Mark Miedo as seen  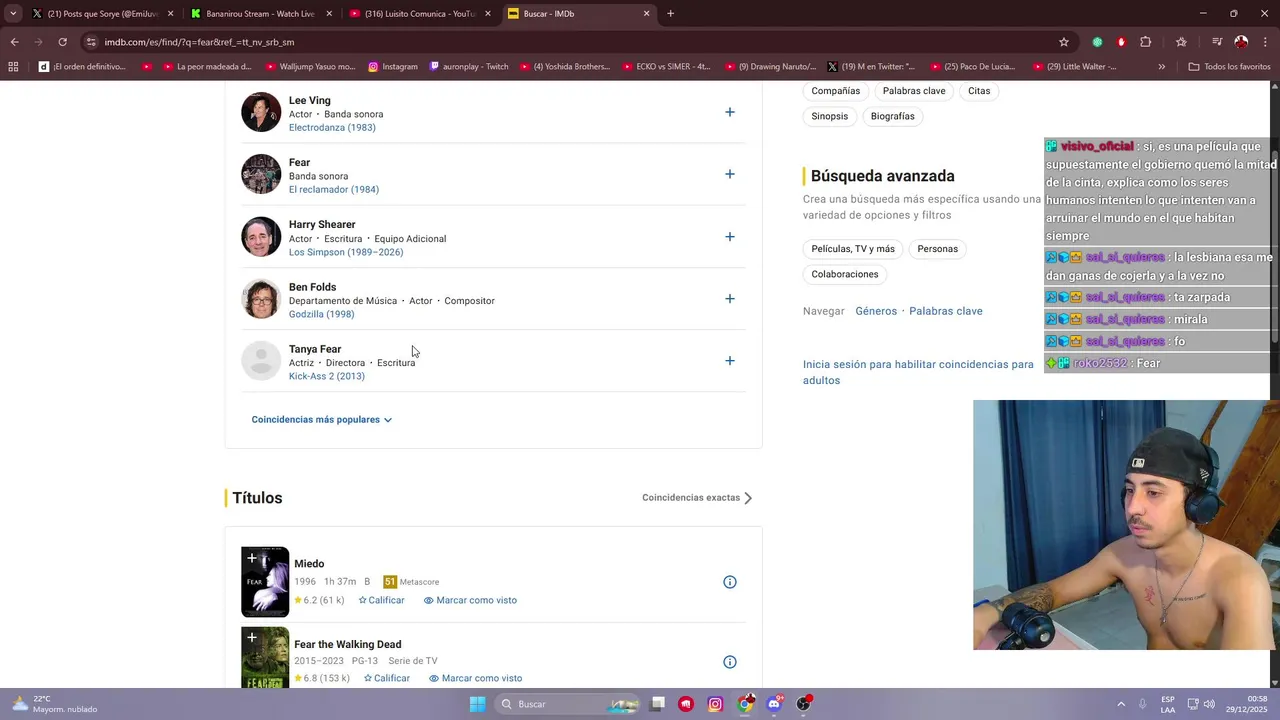coord(470,600)
